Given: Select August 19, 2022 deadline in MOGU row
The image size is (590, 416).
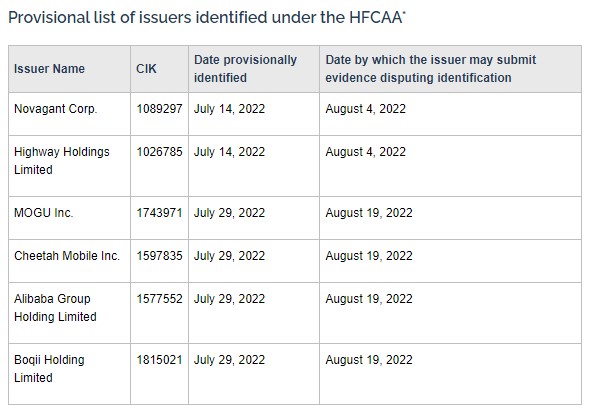Looking at the screenshot, I should coord(369,213).
